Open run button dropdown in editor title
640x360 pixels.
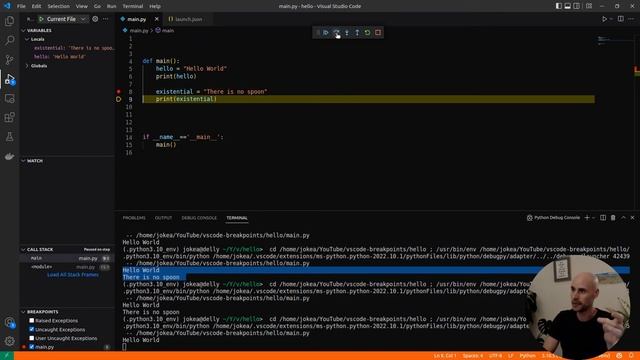coord(611,19)
